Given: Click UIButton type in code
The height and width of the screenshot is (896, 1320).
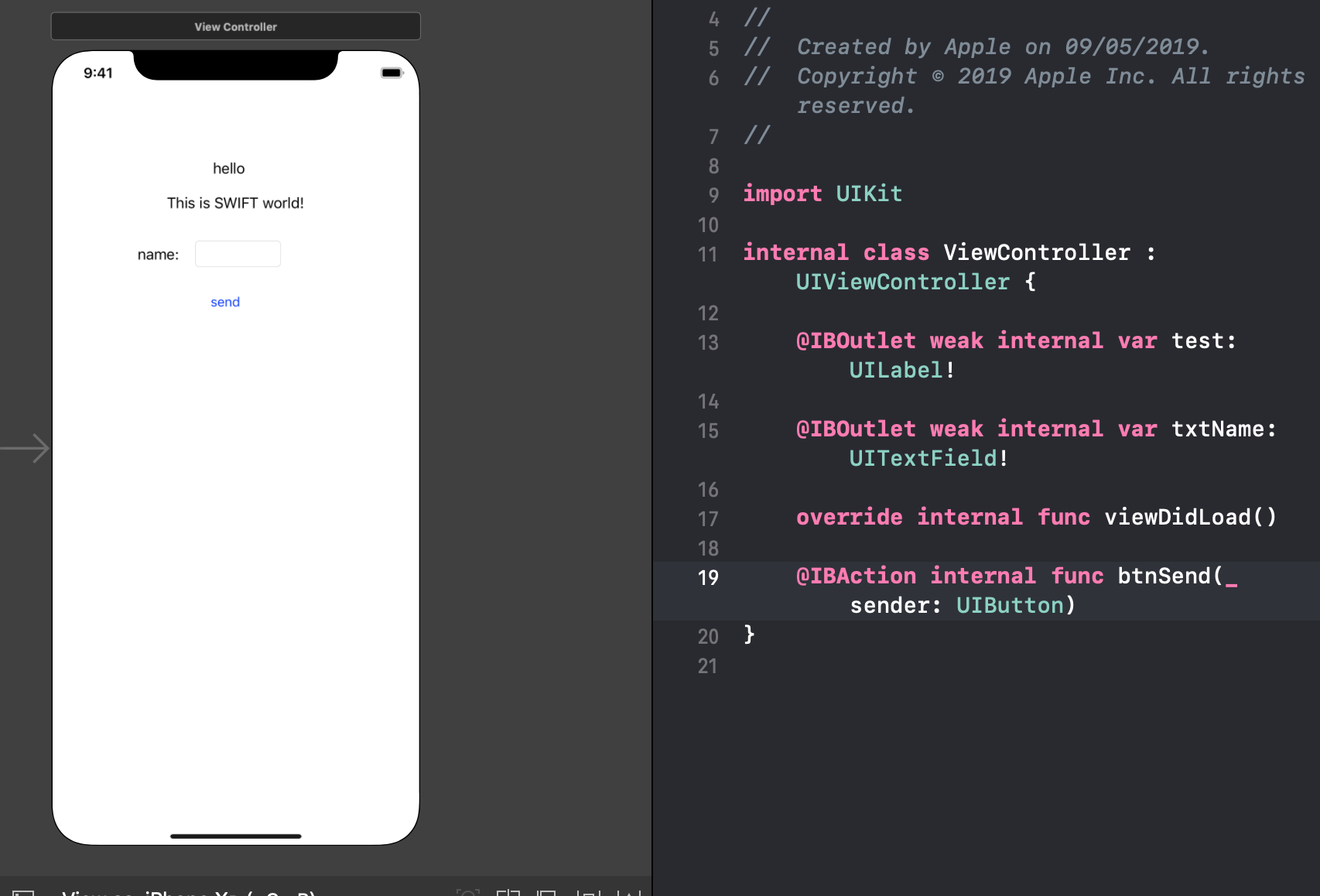Looking at the screenshot, I should (x=1011, y=605).
